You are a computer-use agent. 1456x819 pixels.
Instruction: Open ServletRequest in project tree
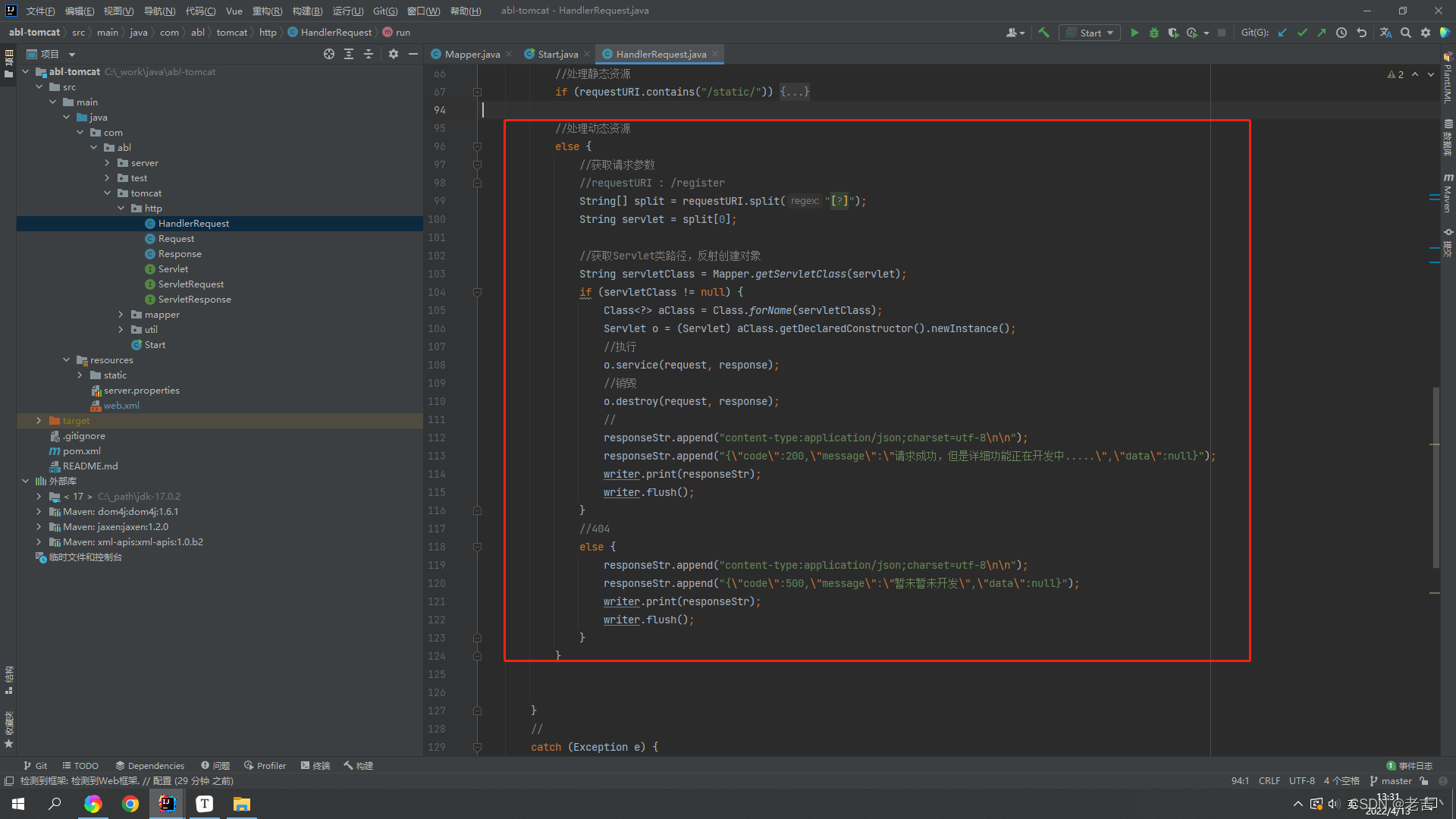(x=190, y=284)
